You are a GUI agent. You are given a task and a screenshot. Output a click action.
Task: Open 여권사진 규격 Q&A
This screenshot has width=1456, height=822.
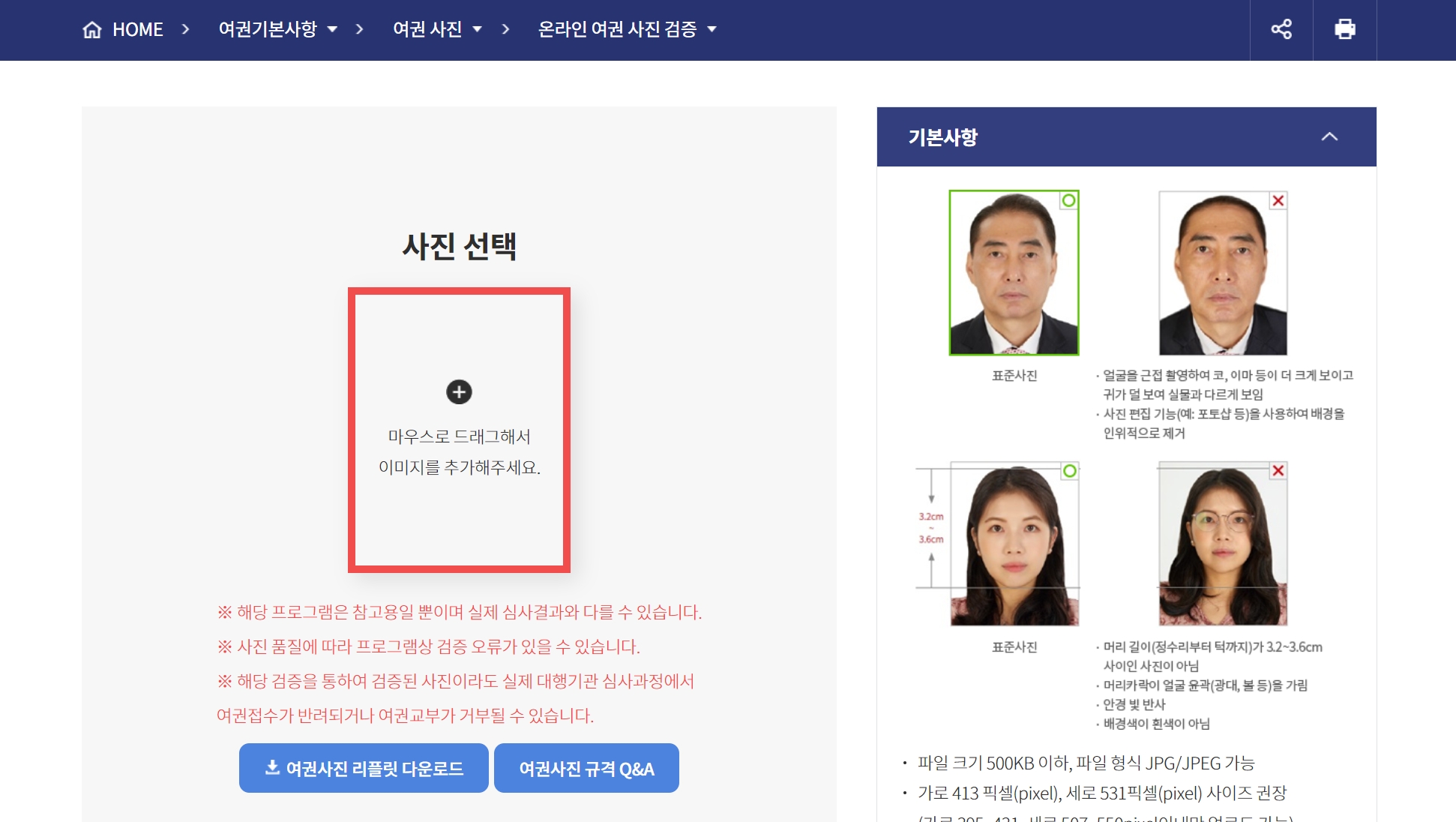[586, 768]
